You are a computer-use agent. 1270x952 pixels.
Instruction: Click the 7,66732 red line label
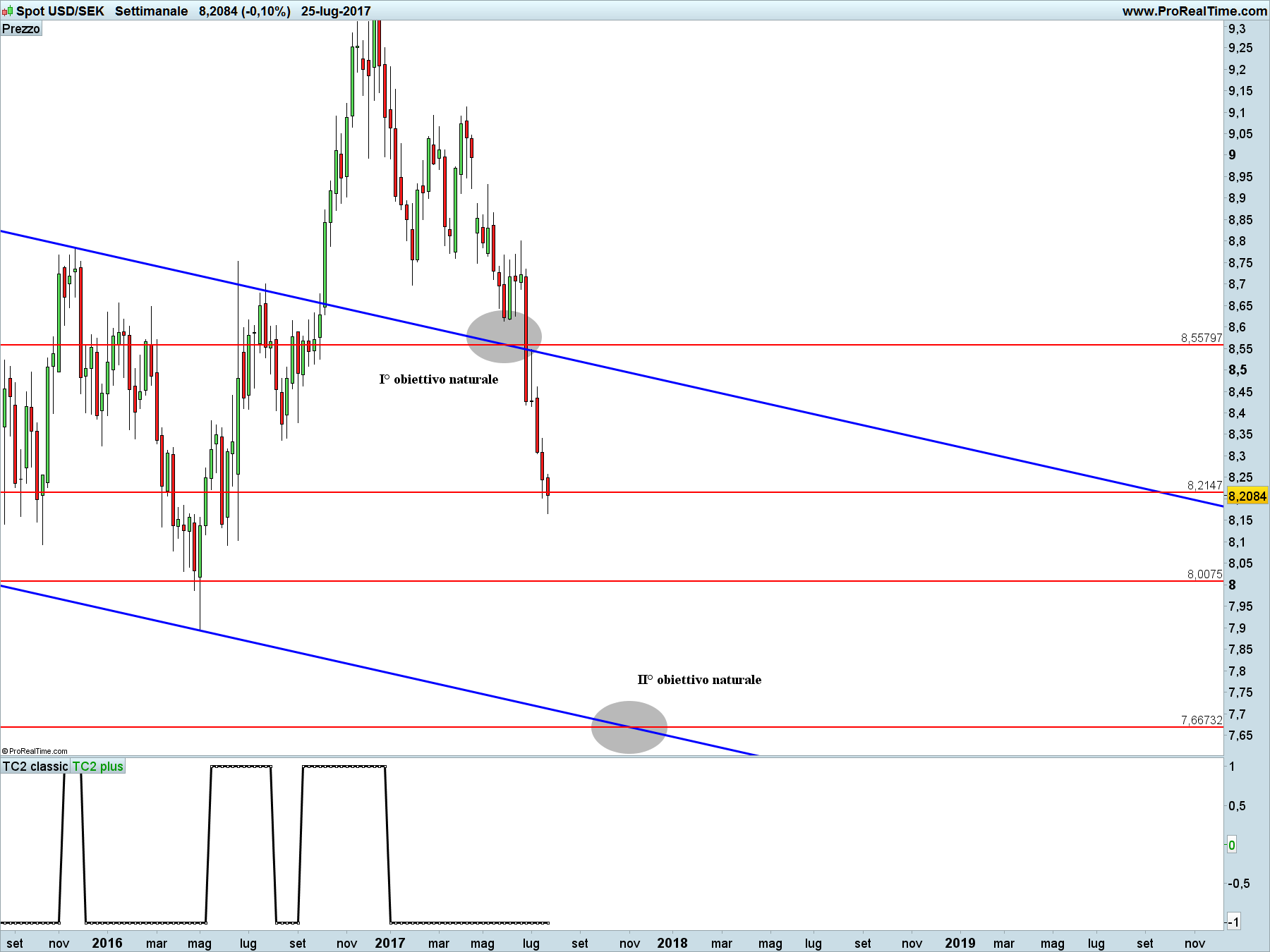pyautogui.click(x=1202, y=720)
